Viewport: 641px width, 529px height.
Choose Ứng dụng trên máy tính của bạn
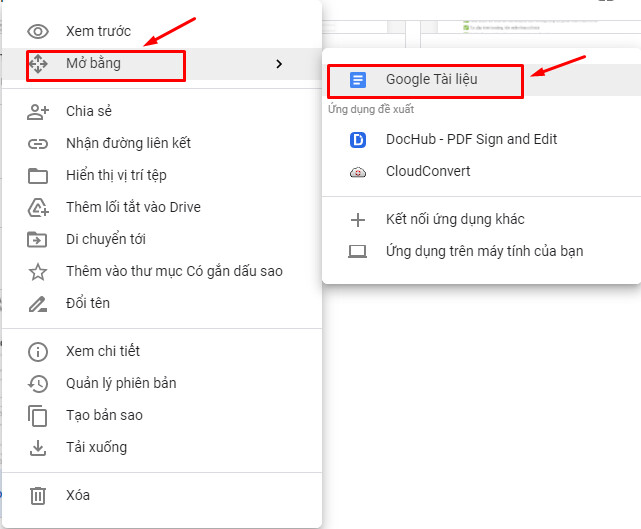482,251
